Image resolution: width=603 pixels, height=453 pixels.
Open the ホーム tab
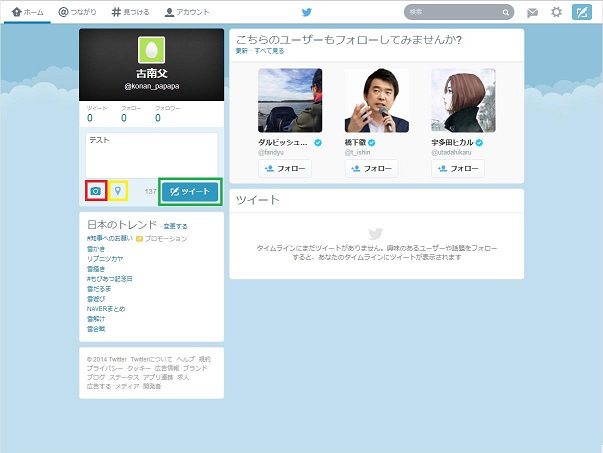pyautogui.click(x=27, y=12)
